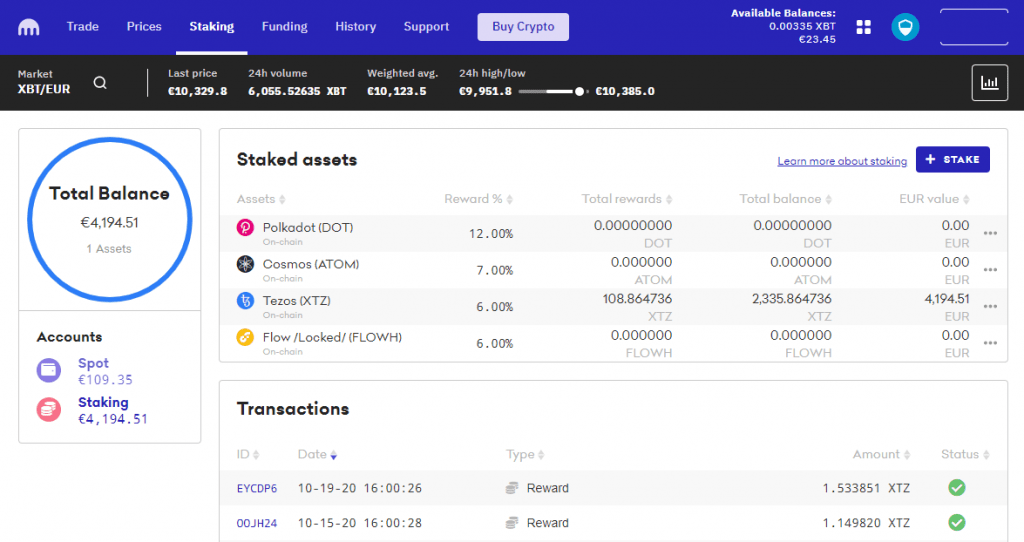Sort transactions by Amount

click(x=882, y=454)
